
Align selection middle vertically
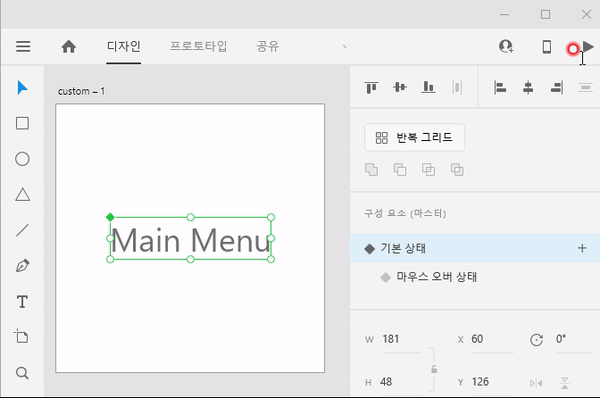tap(400, 87)
